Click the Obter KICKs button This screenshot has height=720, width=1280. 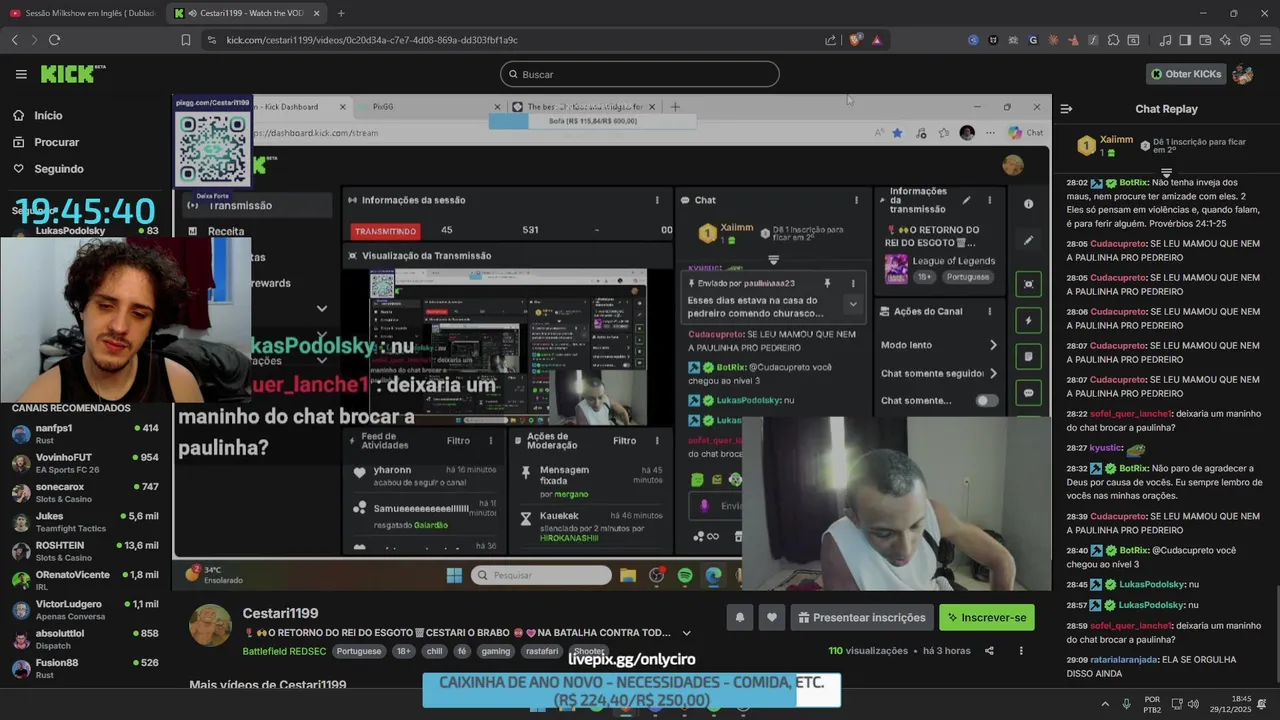[x=1186, y=74]
